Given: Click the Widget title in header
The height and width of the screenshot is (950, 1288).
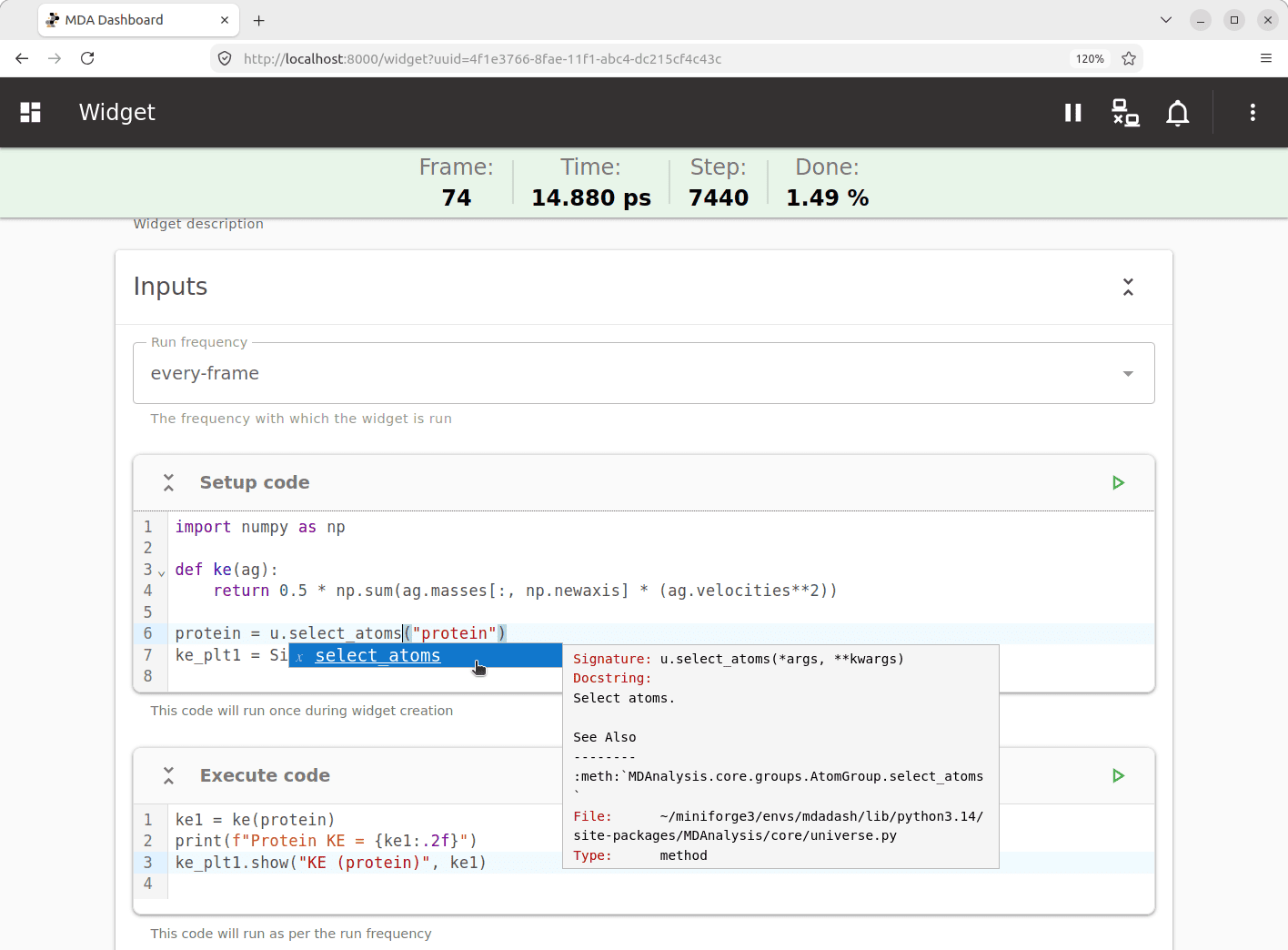Looking at the screenshot, I should point(117,112).
